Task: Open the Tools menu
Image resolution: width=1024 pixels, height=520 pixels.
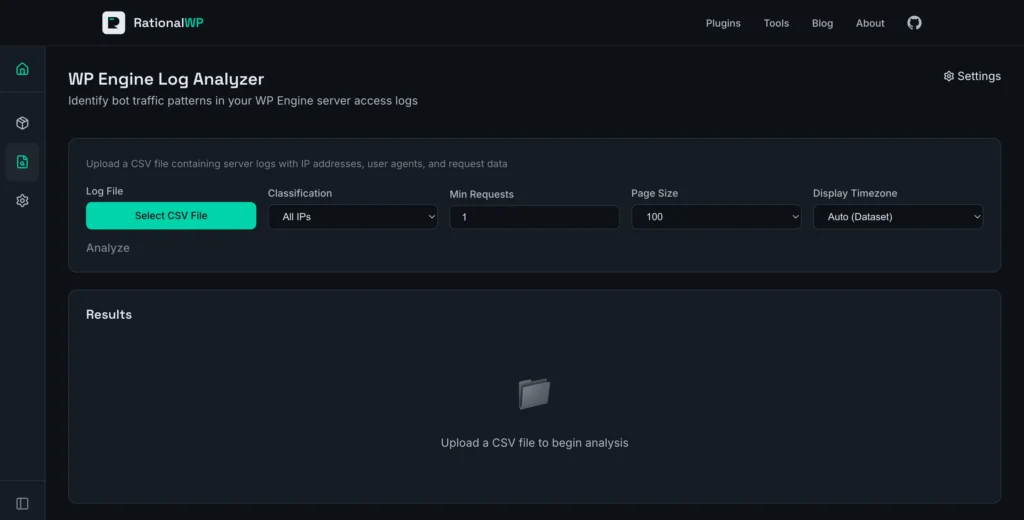Action: (x=776, y=24)
